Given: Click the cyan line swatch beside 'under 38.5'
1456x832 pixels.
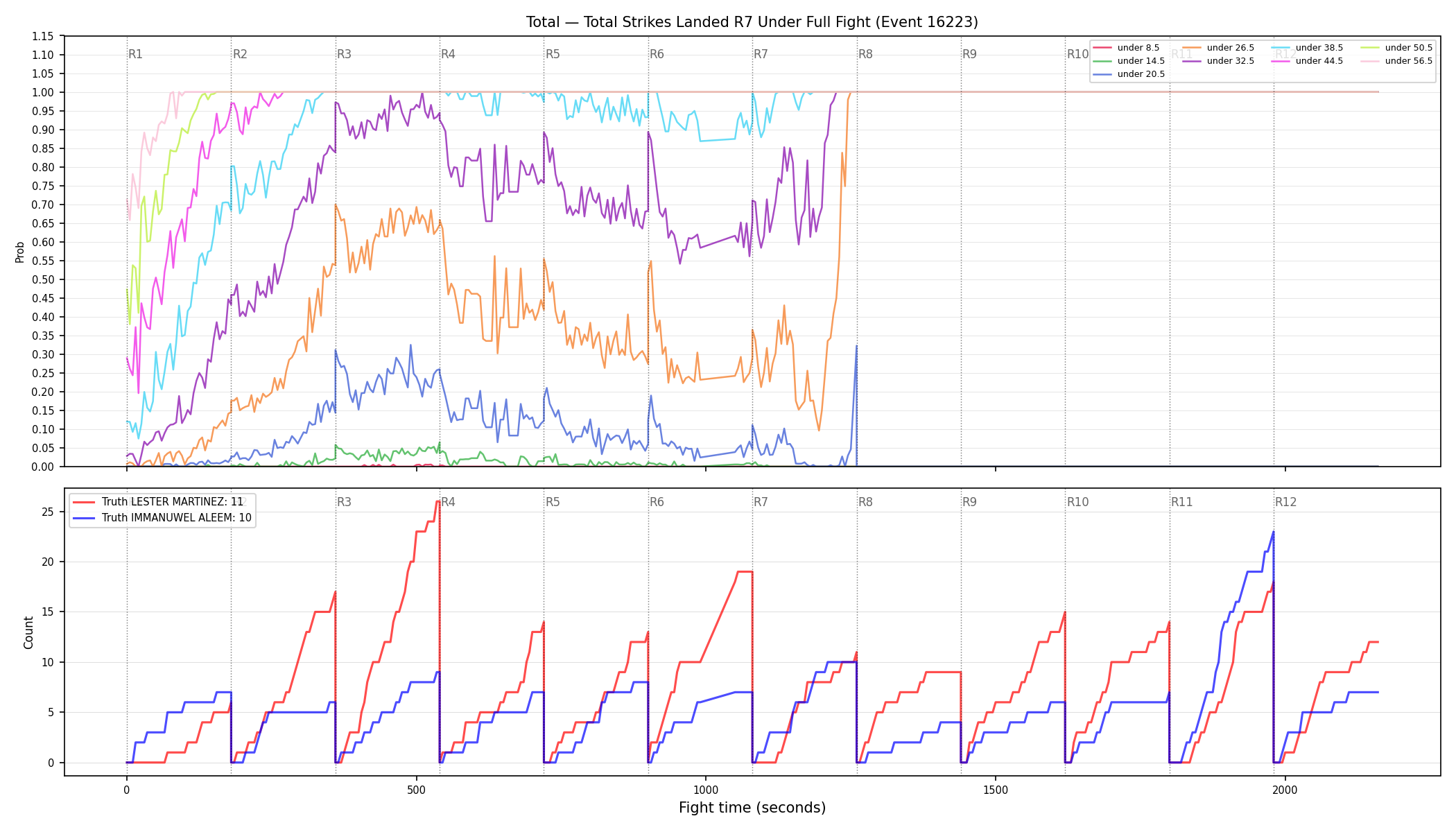Looking at the screenshot, I should [x=1281, y=48].
